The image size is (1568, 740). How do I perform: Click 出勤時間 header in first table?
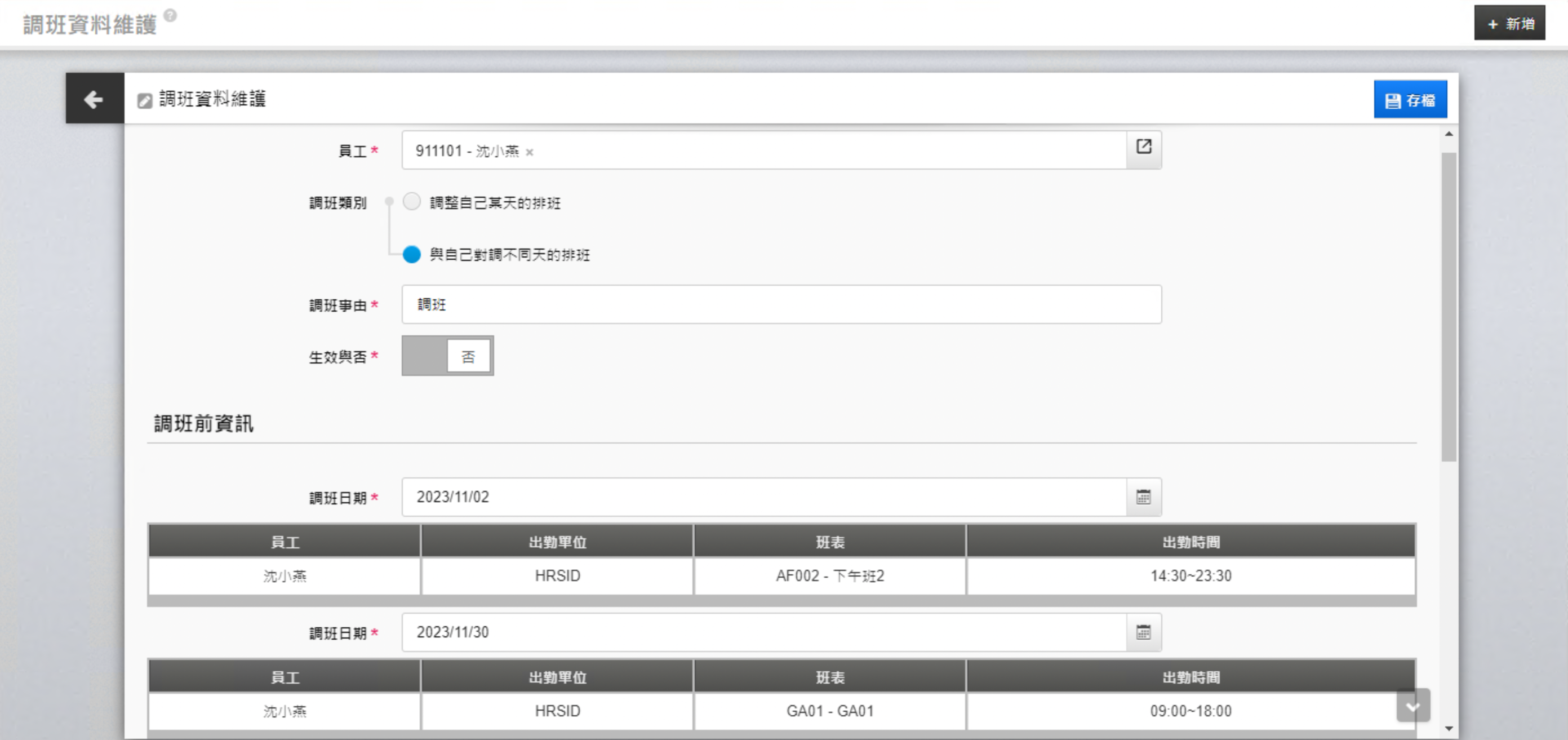[x=1191, y=542]
